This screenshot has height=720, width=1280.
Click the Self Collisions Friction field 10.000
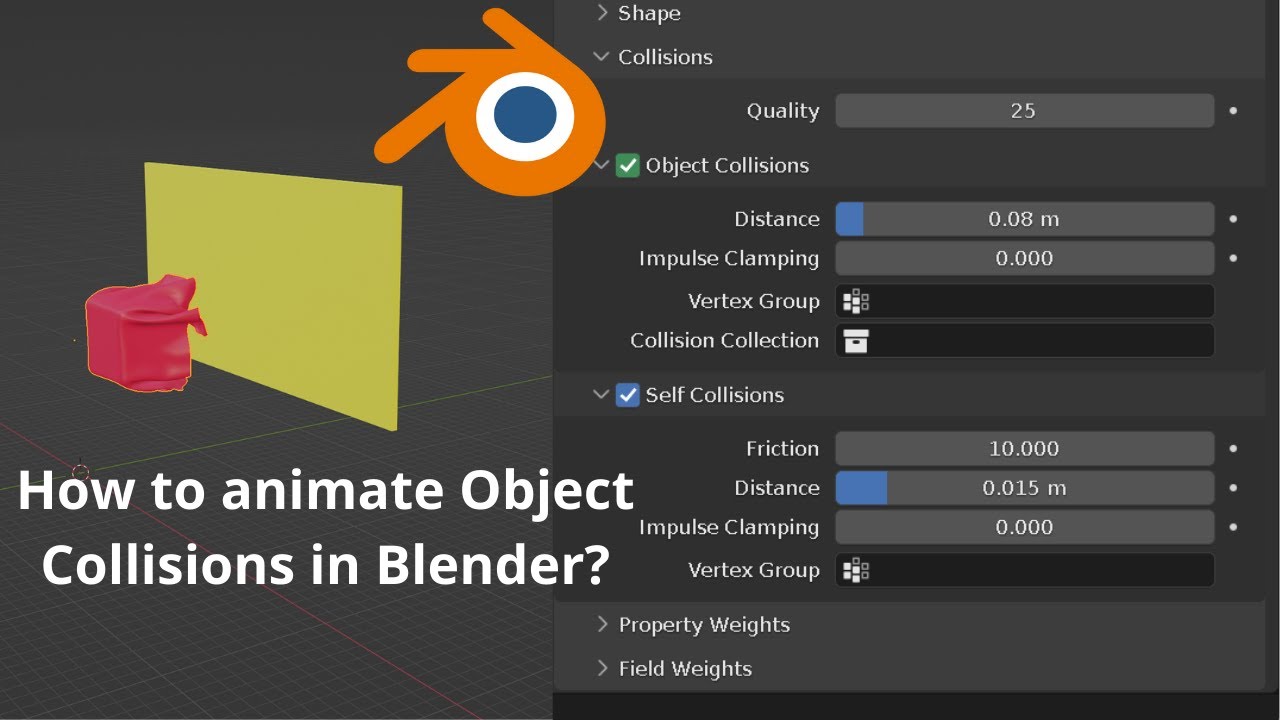[1024, 448]
